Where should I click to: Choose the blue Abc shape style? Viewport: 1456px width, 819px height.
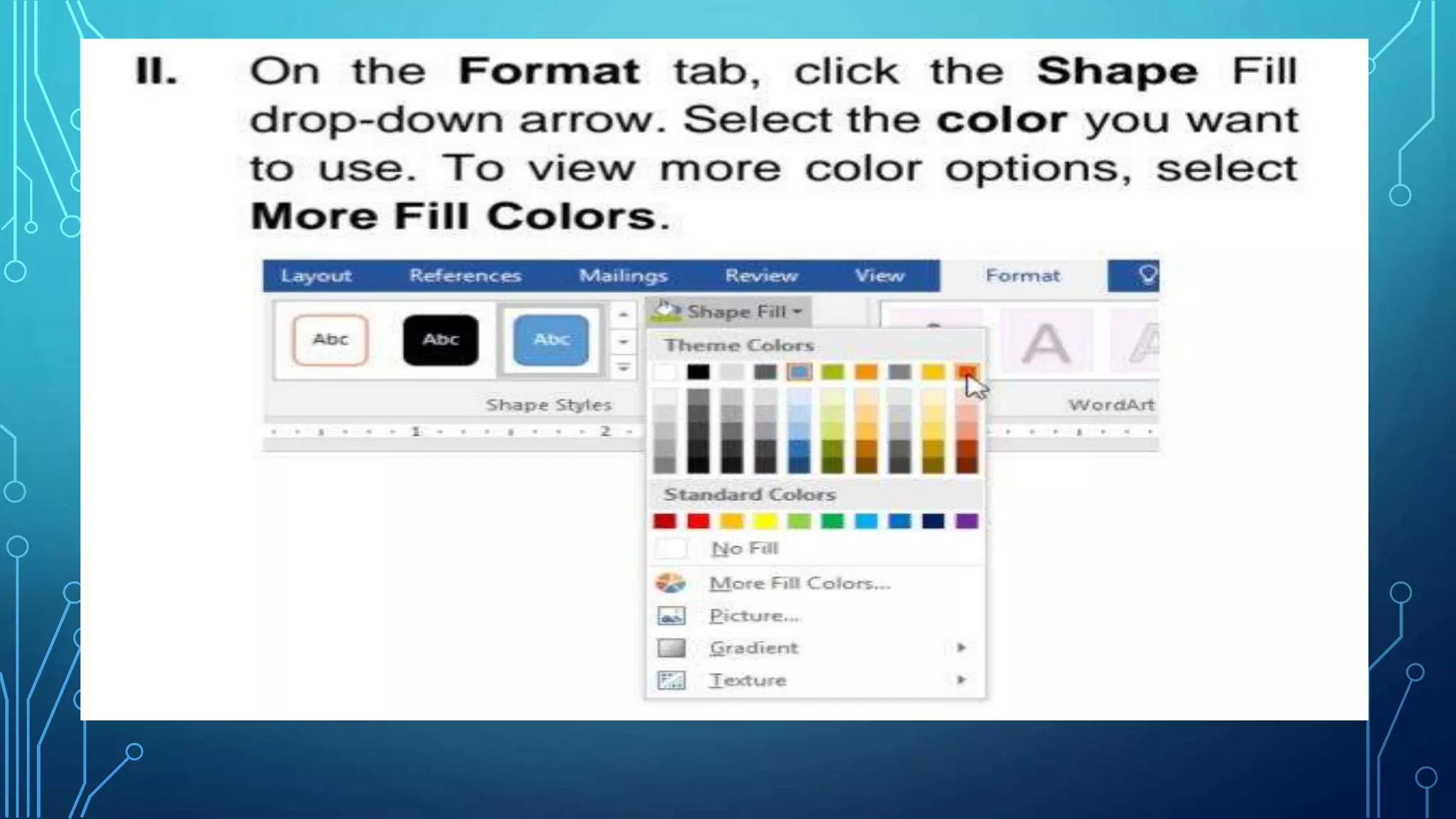point(551,340)
